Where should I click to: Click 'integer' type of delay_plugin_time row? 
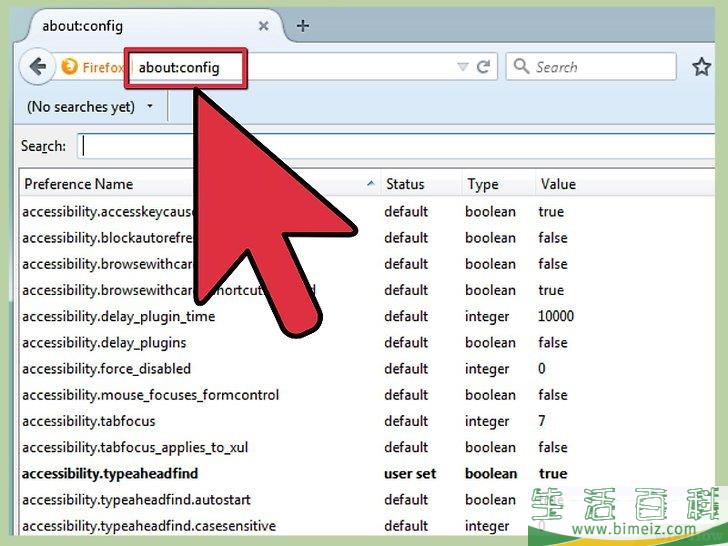coord(487,318)
